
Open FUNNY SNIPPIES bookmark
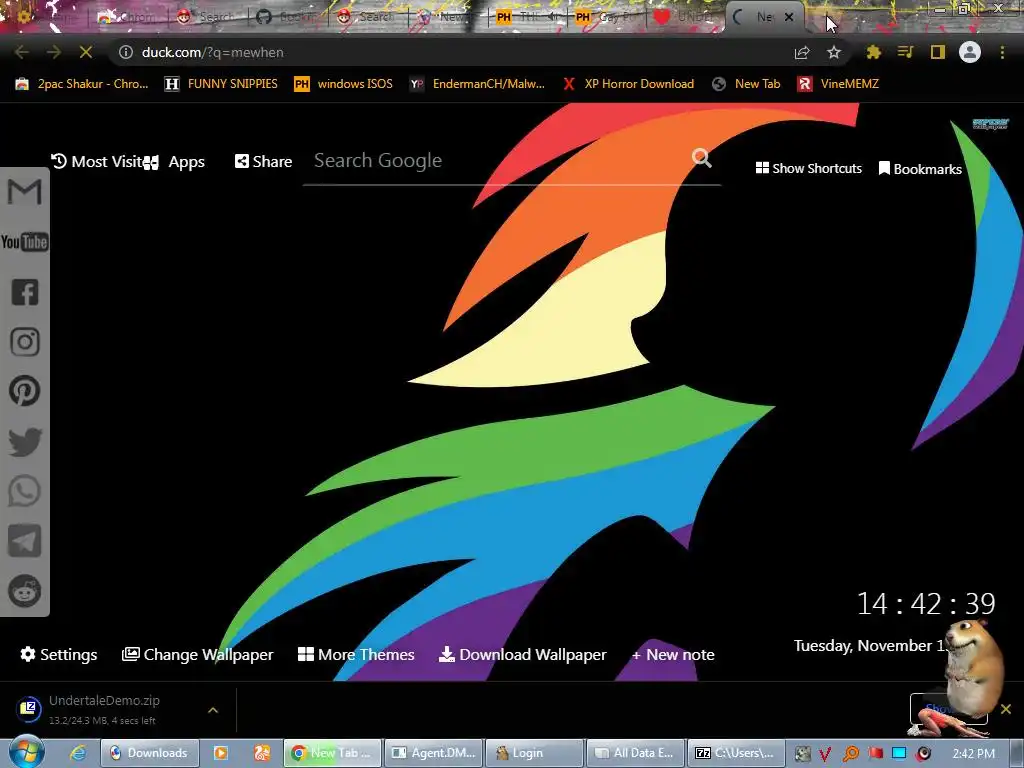coord(221,84)
